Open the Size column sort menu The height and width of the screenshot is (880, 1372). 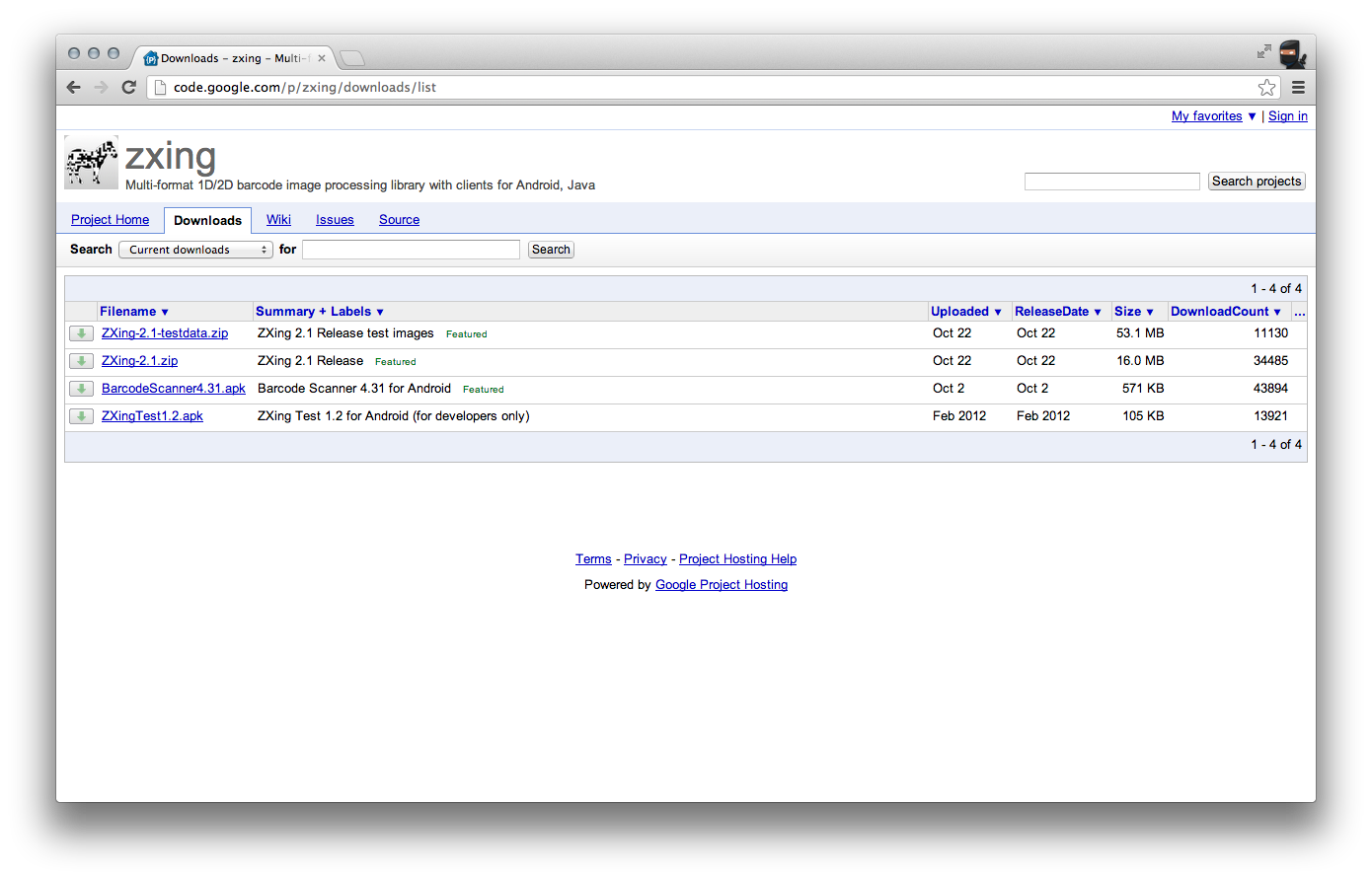coord(1133,312)
